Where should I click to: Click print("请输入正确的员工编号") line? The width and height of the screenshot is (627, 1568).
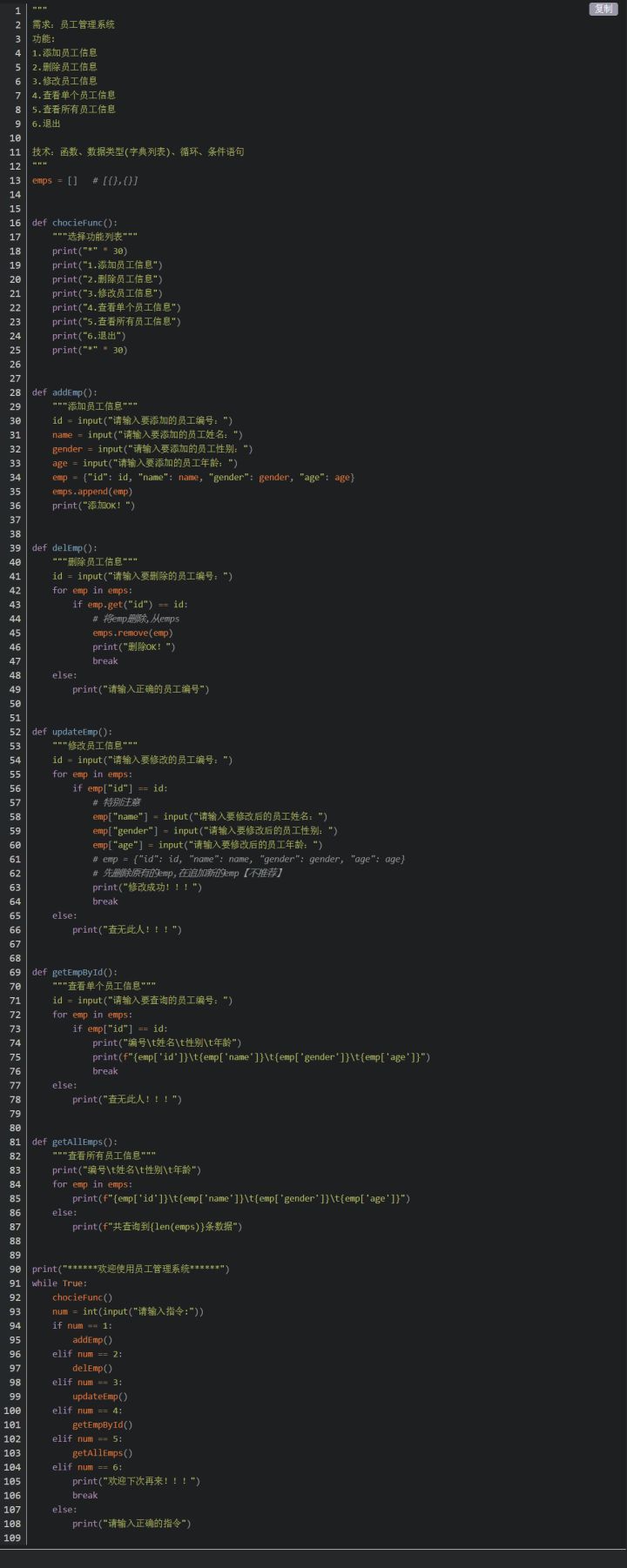[141, 689]
